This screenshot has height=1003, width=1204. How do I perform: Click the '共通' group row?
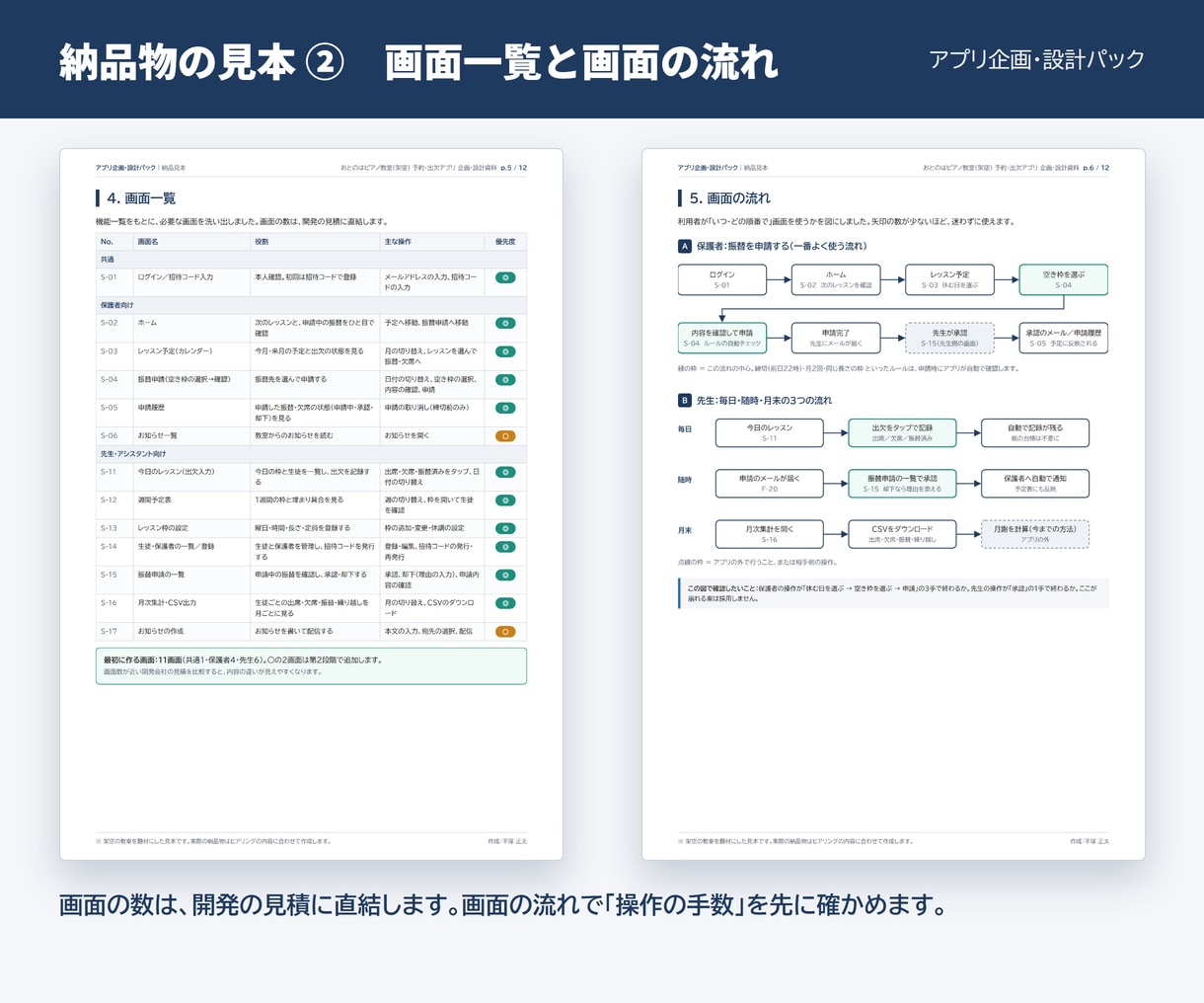[x=311, y=260]
